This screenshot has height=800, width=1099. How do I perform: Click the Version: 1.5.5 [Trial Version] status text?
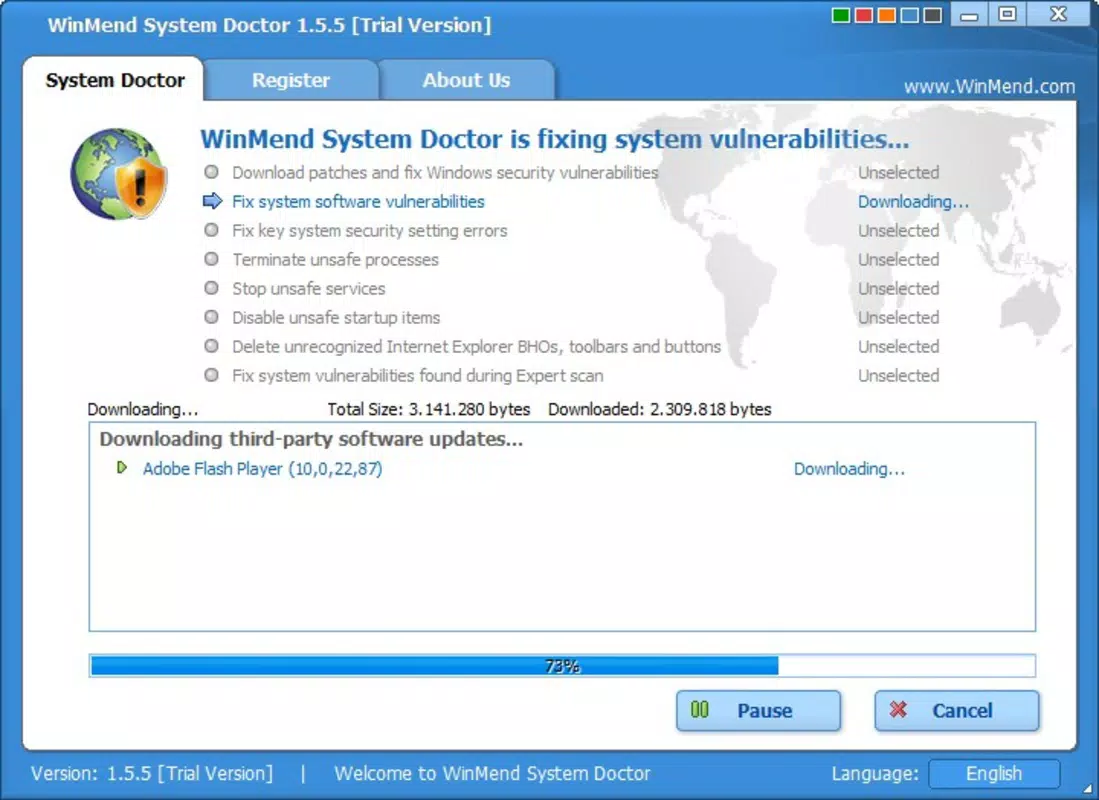coord(152,773)
